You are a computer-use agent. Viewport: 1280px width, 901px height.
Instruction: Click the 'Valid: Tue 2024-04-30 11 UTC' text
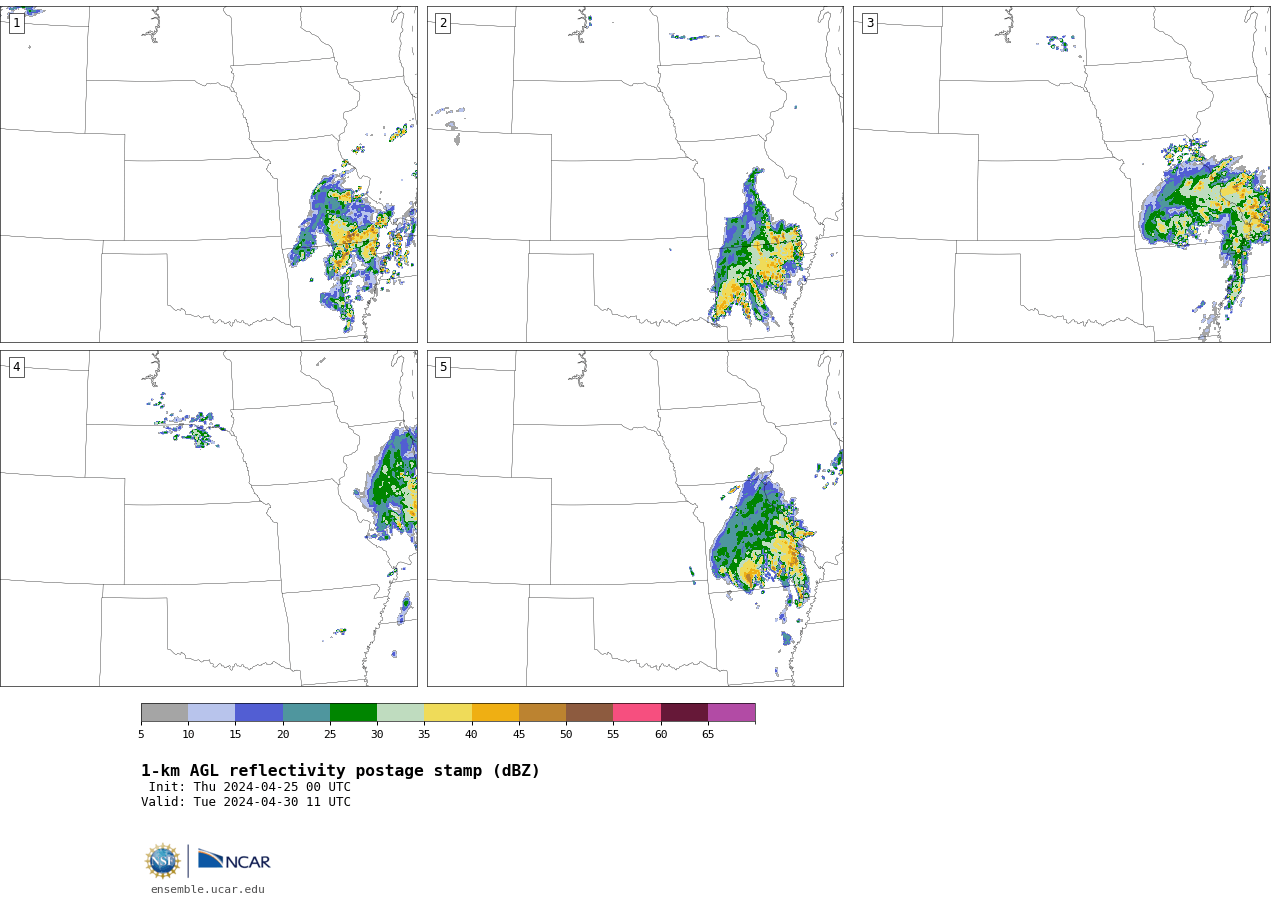coord(246,802)
